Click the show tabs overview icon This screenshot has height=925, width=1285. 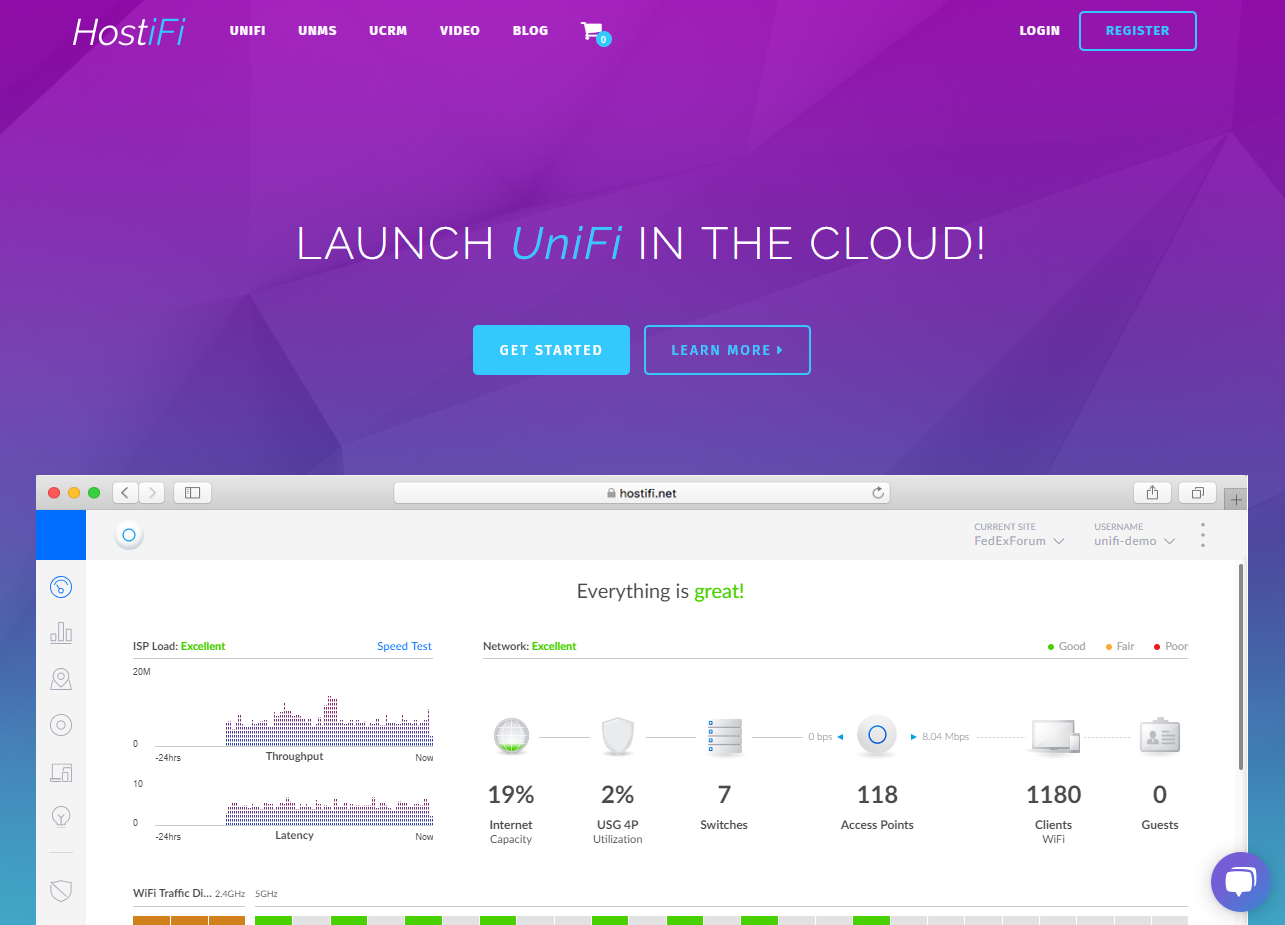click(1197, 492)
